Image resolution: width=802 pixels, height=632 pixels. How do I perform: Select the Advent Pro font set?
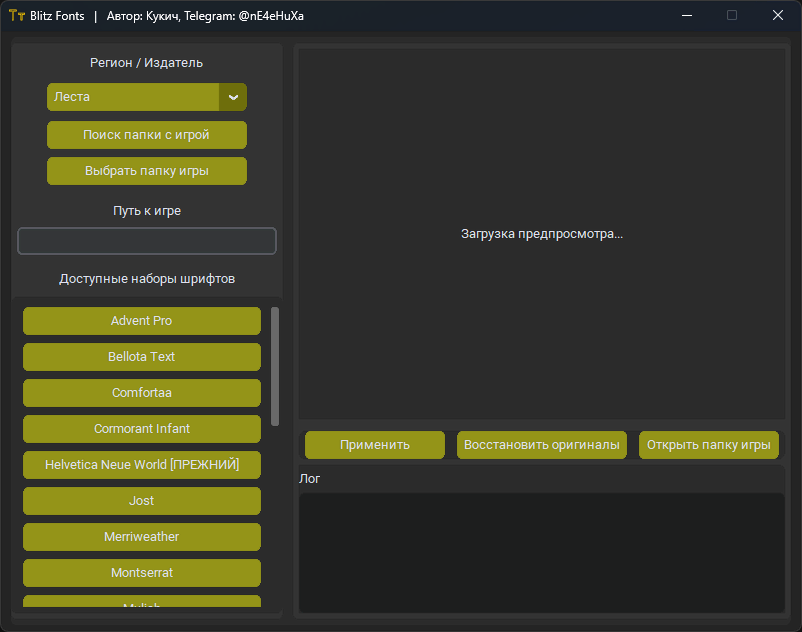point(141,321)
